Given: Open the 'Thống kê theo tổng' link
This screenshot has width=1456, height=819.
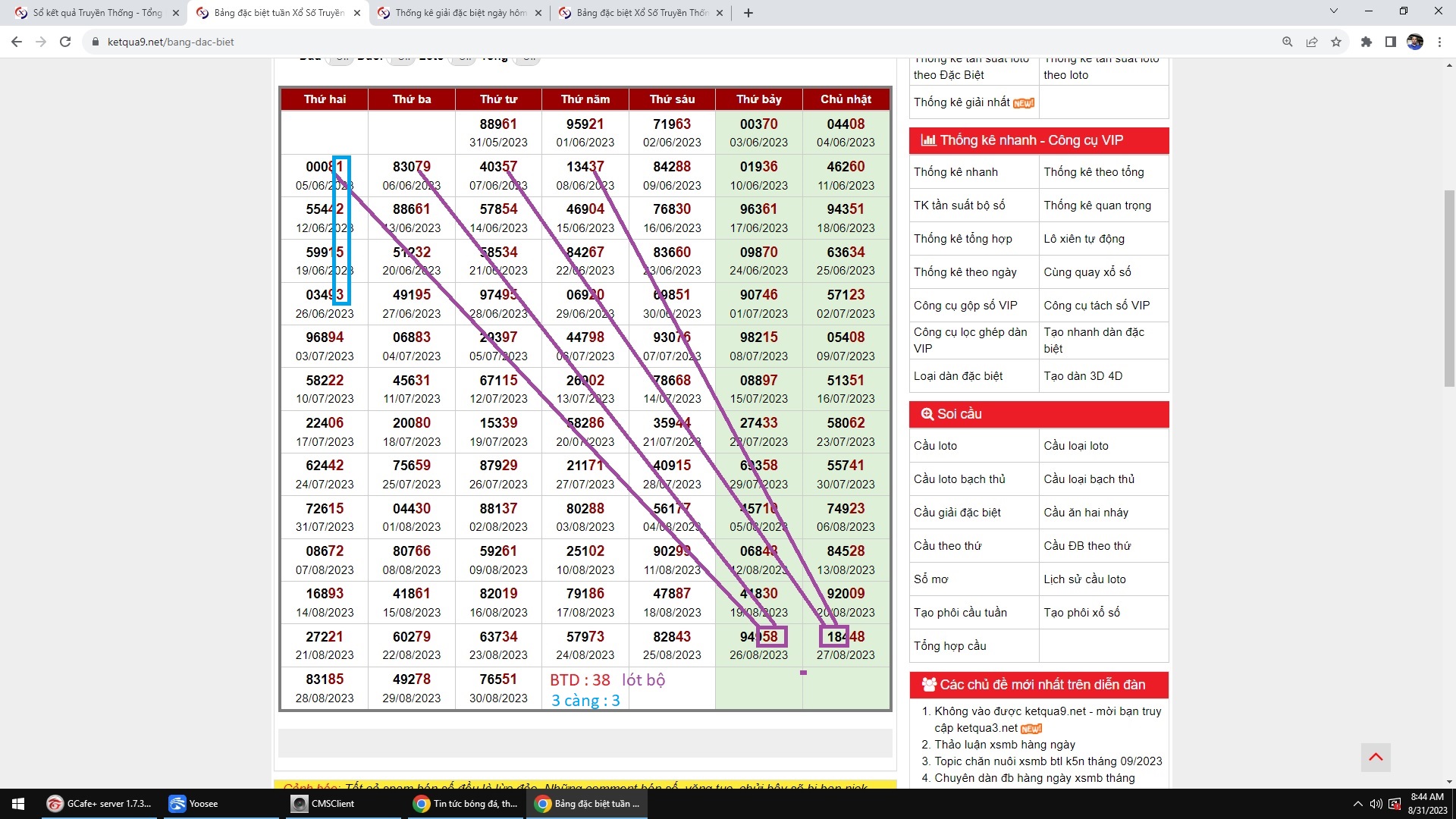Looking at the screenshot, I should click(x=1094, y=172).
